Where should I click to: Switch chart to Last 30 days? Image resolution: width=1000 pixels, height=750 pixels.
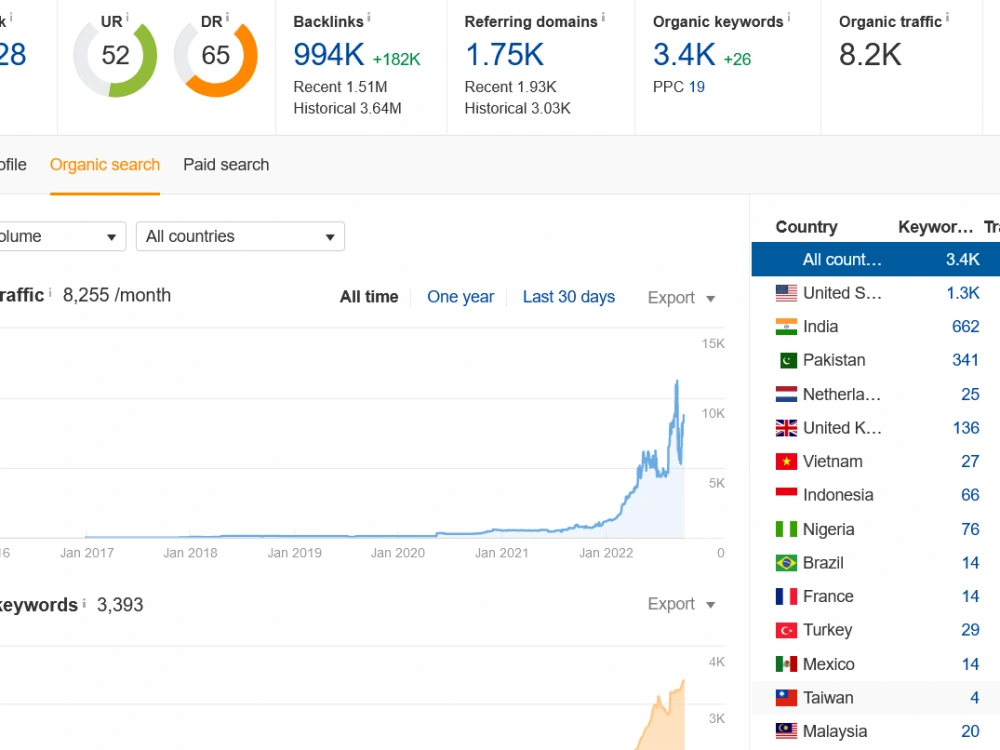(569, 297)
